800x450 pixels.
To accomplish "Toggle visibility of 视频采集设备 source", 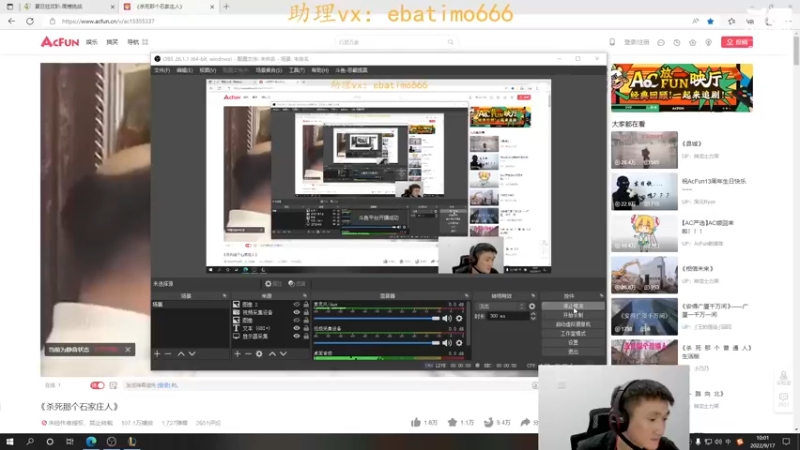I will pos(296,312).
